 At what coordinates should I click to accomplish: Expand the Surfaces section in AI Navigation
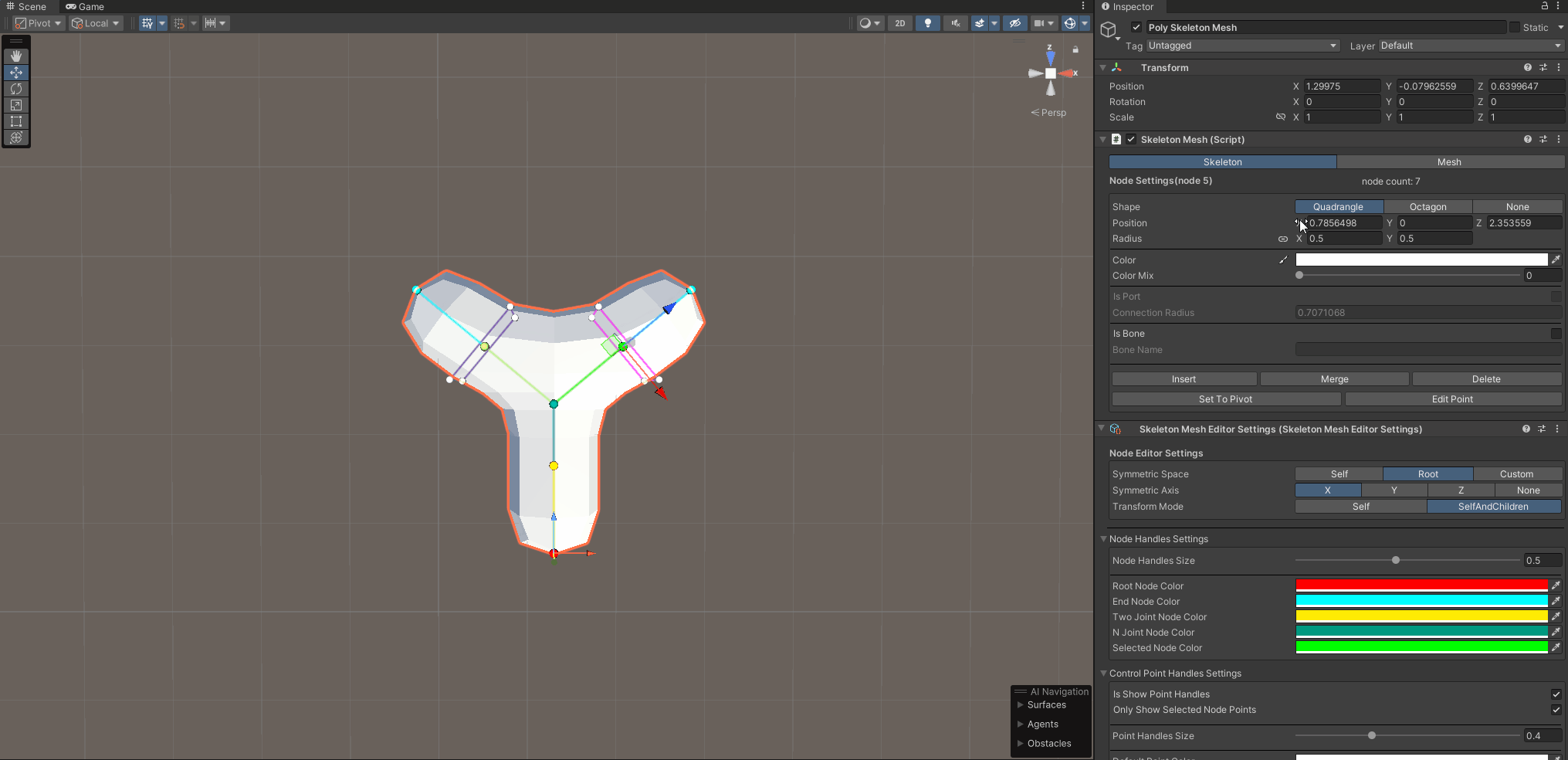[1021, 704]
